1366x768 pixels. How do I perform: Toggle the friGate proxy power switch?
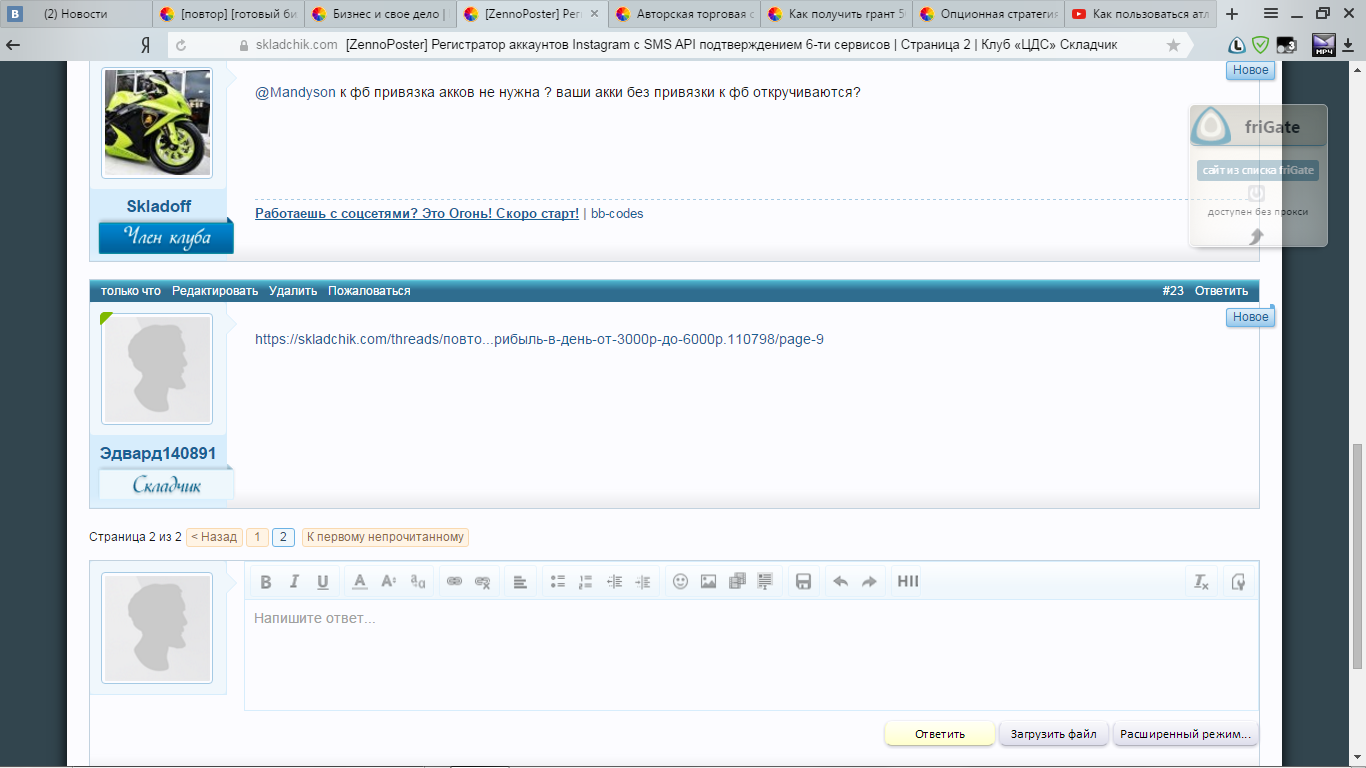pos(1256,193)
